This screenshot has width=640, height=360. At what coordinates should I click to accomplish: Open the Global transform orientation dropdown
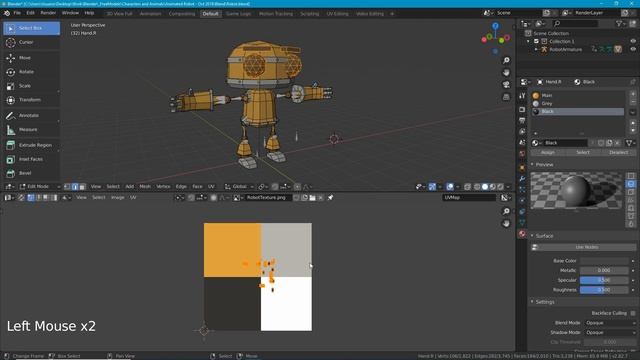[x=239, y=187]
